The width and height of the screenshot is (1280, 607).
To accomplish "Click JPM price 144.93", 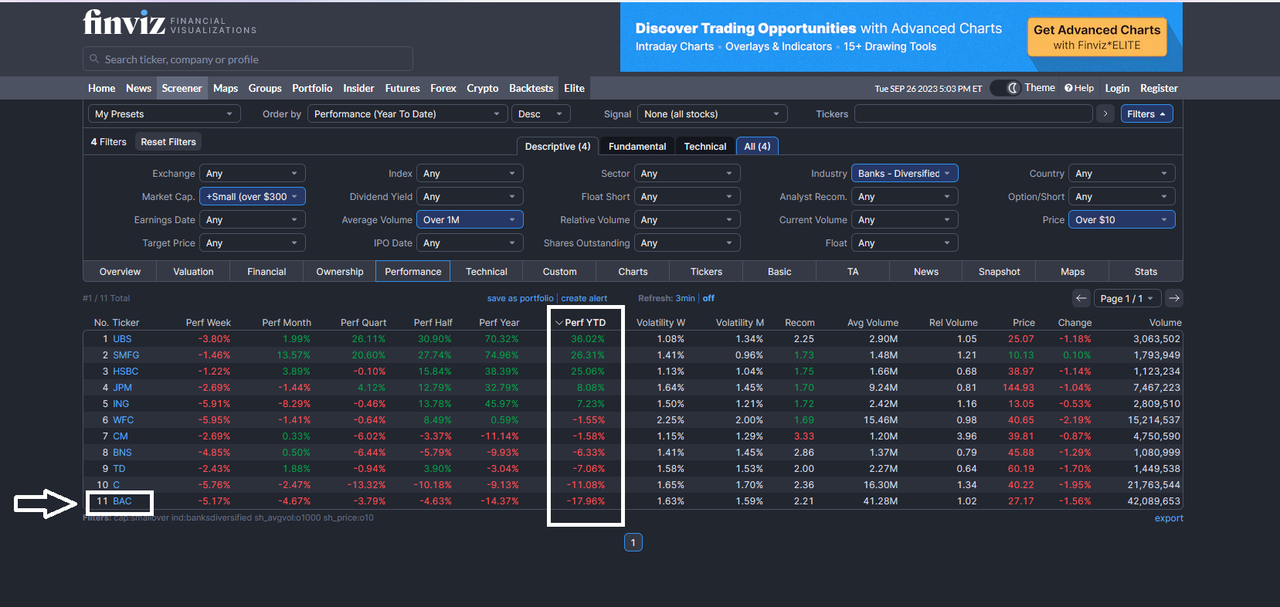I will tap(1018, 387).
